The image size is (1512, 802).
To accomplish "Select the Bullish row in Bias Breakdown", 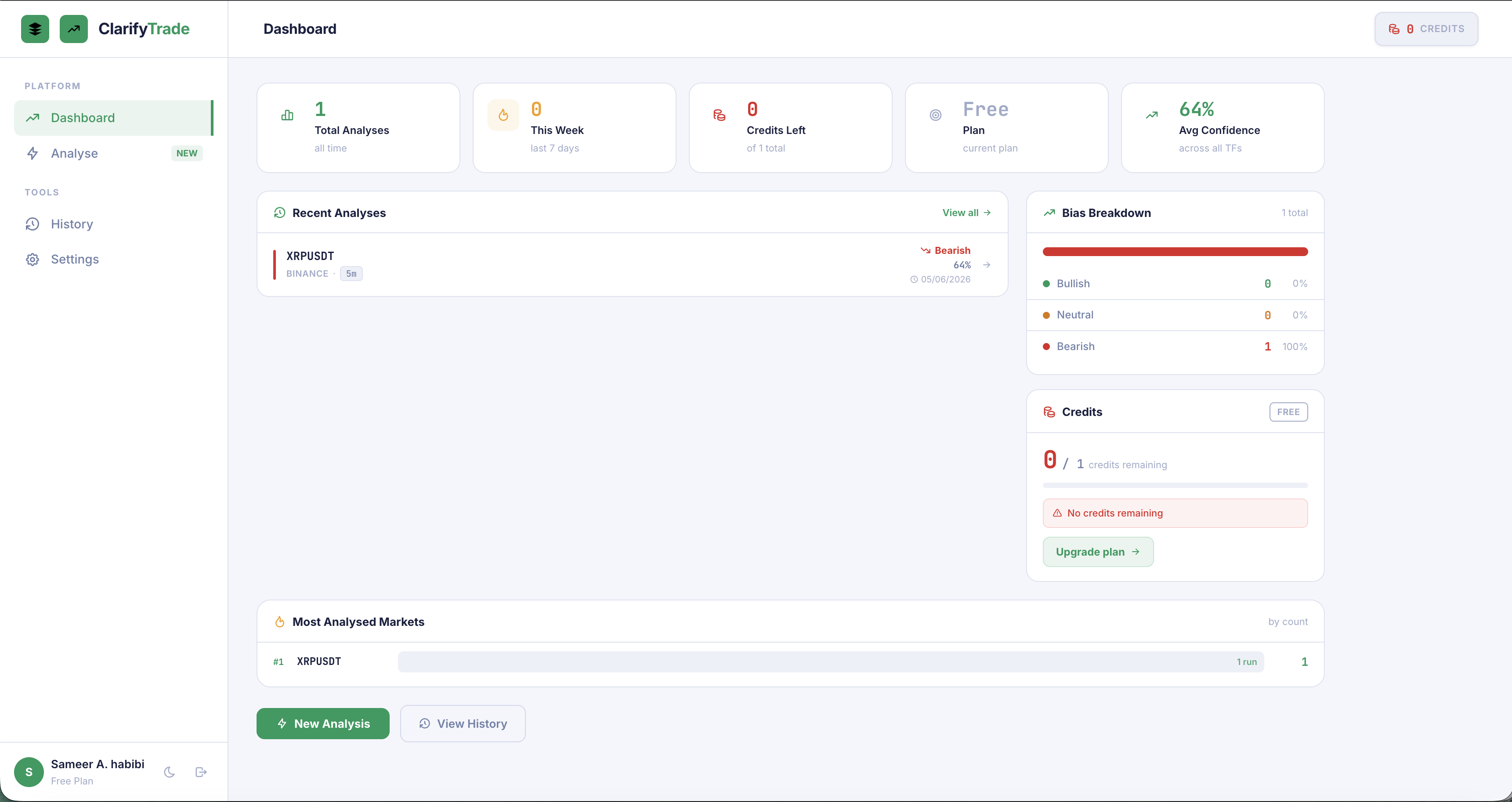I will pyautogui.click(x=1175, y=283).
